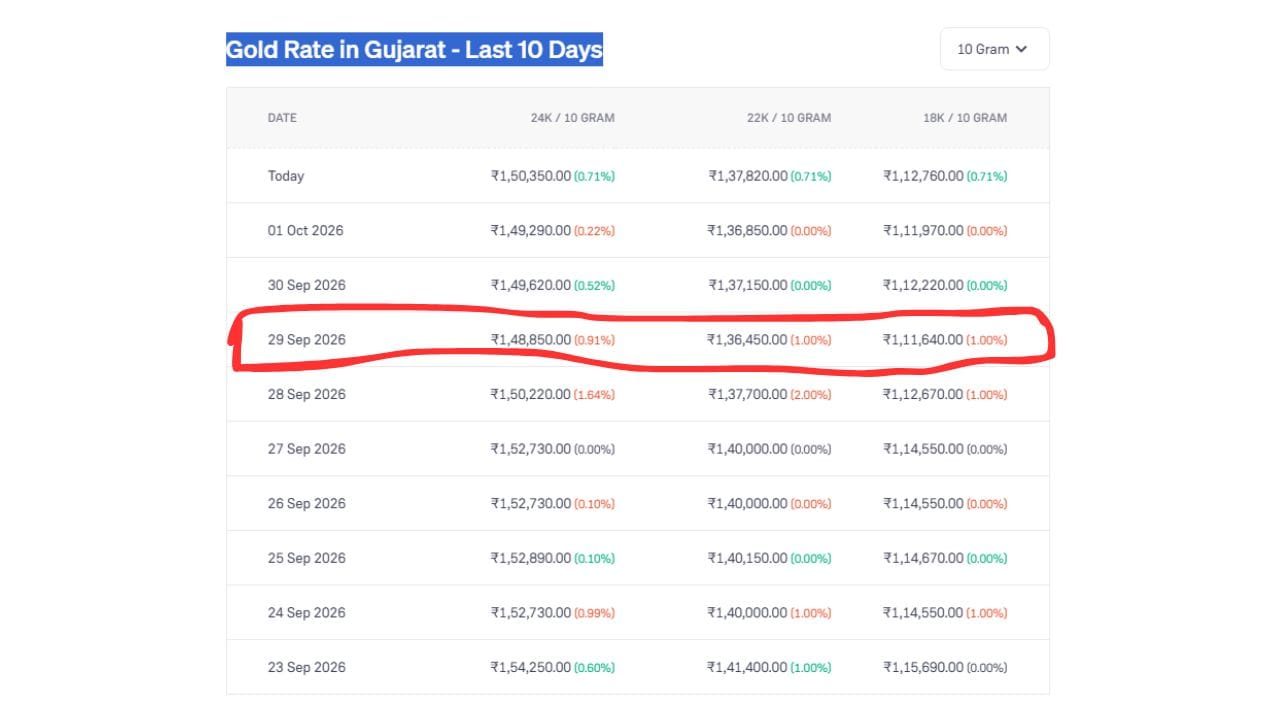Screen dimensions: 1280x720
Task: Open the 10 Gram unit dropdown
Action: (x=994, y=49)
